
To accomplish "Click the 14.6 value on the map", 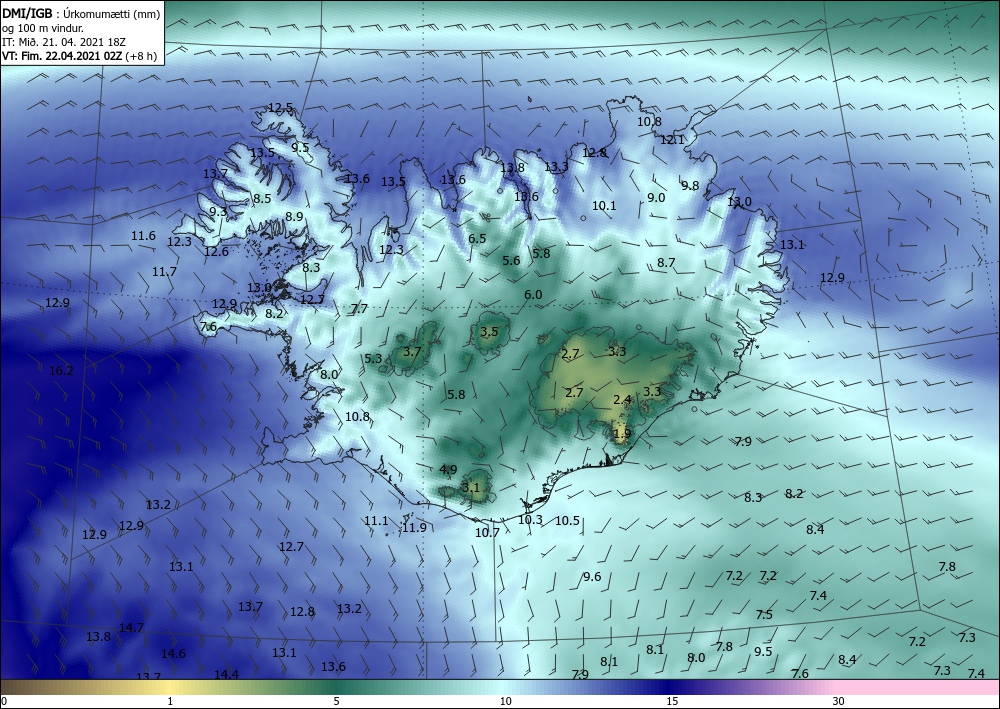I will click(x=173, y=654).
